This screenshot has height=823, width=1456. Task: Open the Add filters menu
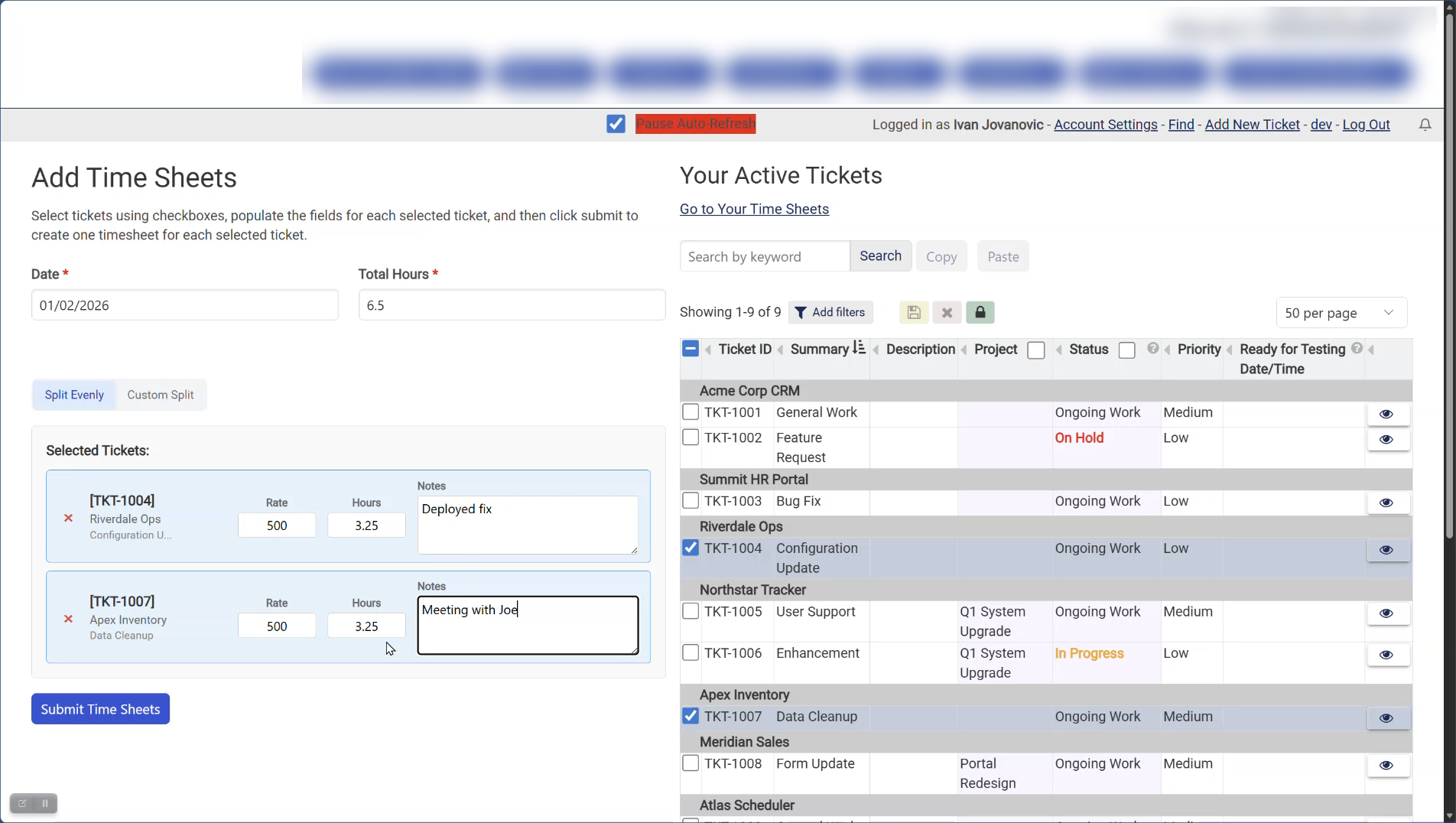[x=830, y=313]
